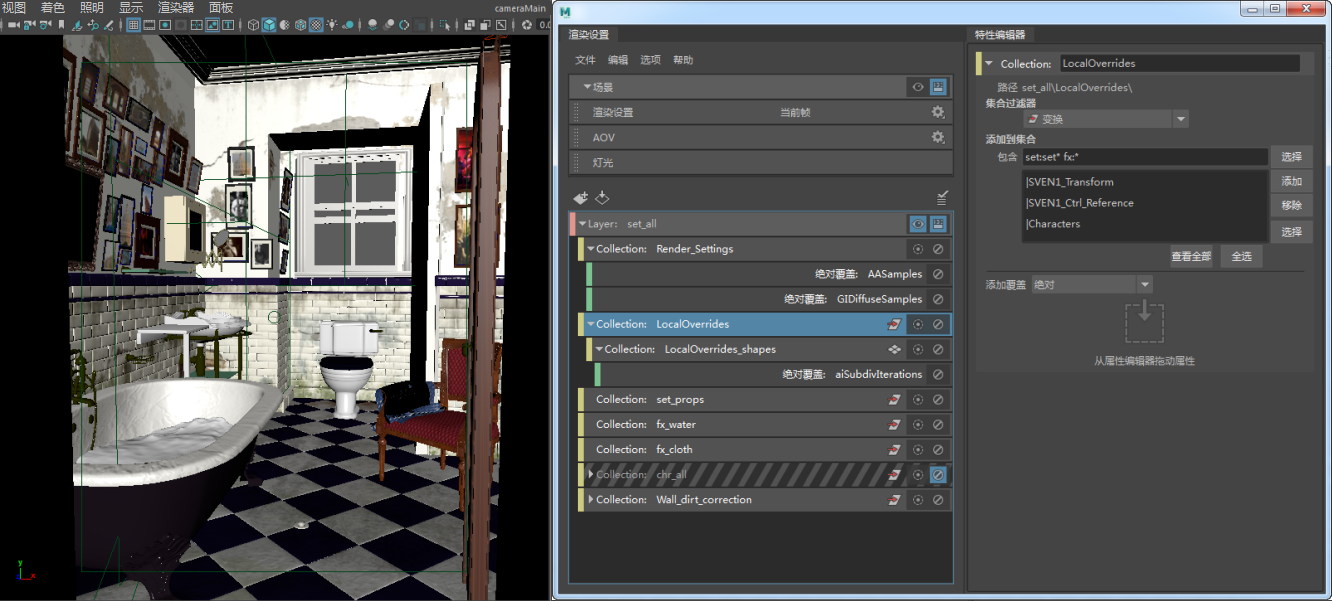The width and height of the screenshot is (1332, 601).
Task: Toggle the renderable film icon of Layer set_all
Action: 938,224
